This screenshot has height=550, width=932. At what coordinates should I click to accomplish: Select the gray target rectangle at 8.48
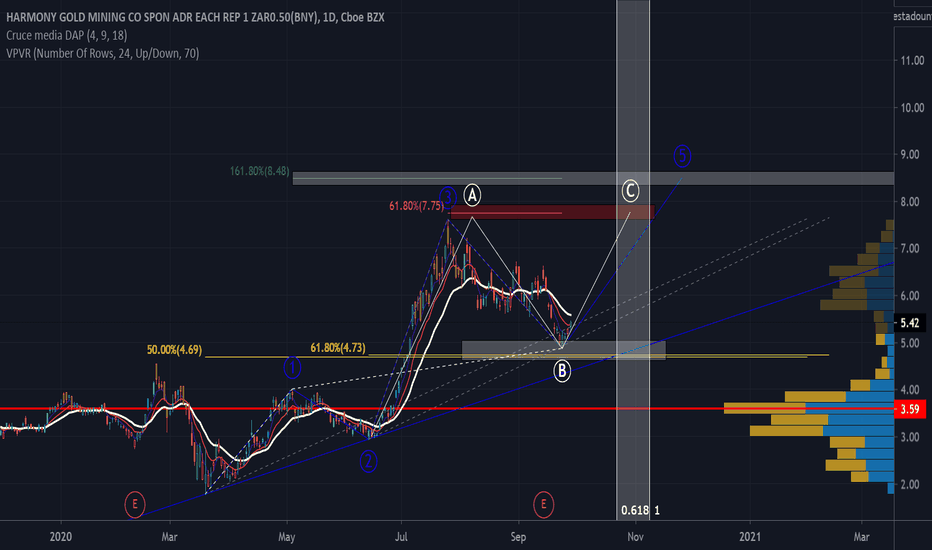coord(593,178)
